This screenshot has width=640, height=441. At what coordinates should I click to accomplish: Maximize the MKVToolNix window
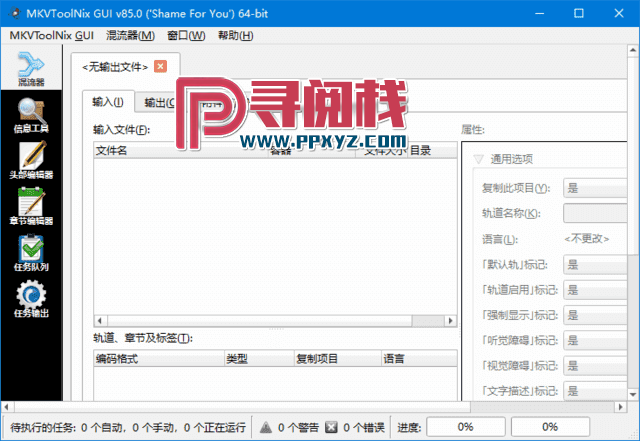click(579, 13)
